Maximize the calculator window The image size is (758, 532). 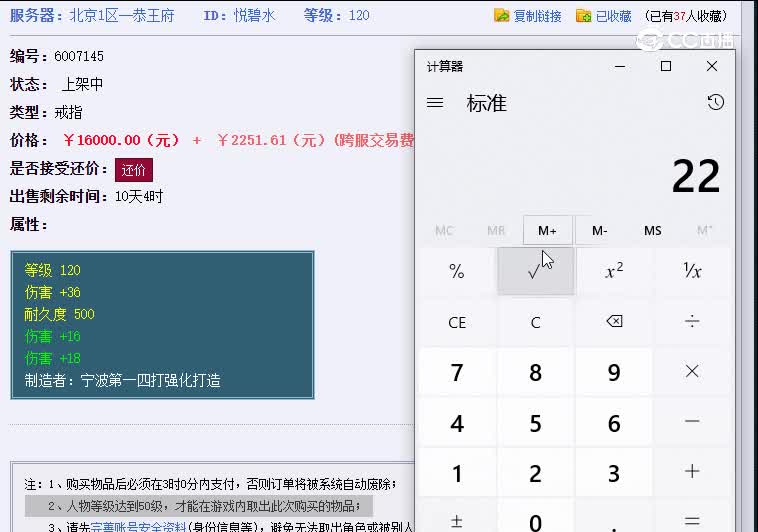tap(666, 66)
